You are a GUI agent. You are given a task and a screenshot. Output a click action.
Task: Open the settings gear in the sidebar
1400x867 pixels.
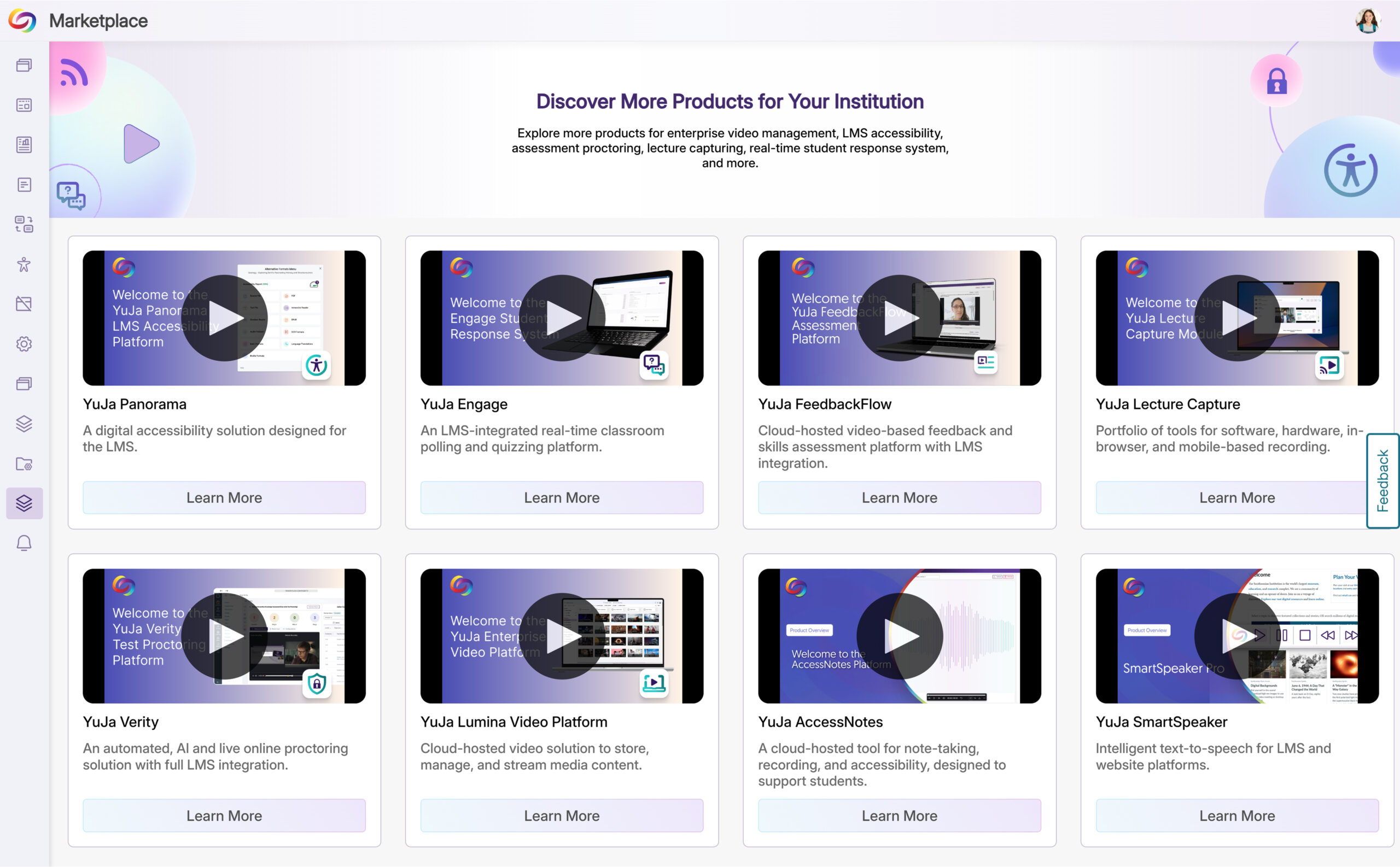click(24, 344)
